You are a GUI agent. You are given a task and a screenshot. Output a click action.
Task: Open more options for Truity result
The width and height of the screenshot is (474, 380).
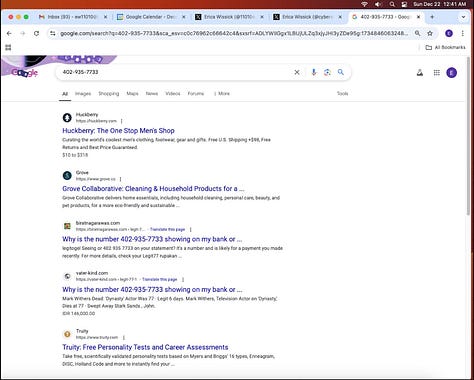pos(123,337)
